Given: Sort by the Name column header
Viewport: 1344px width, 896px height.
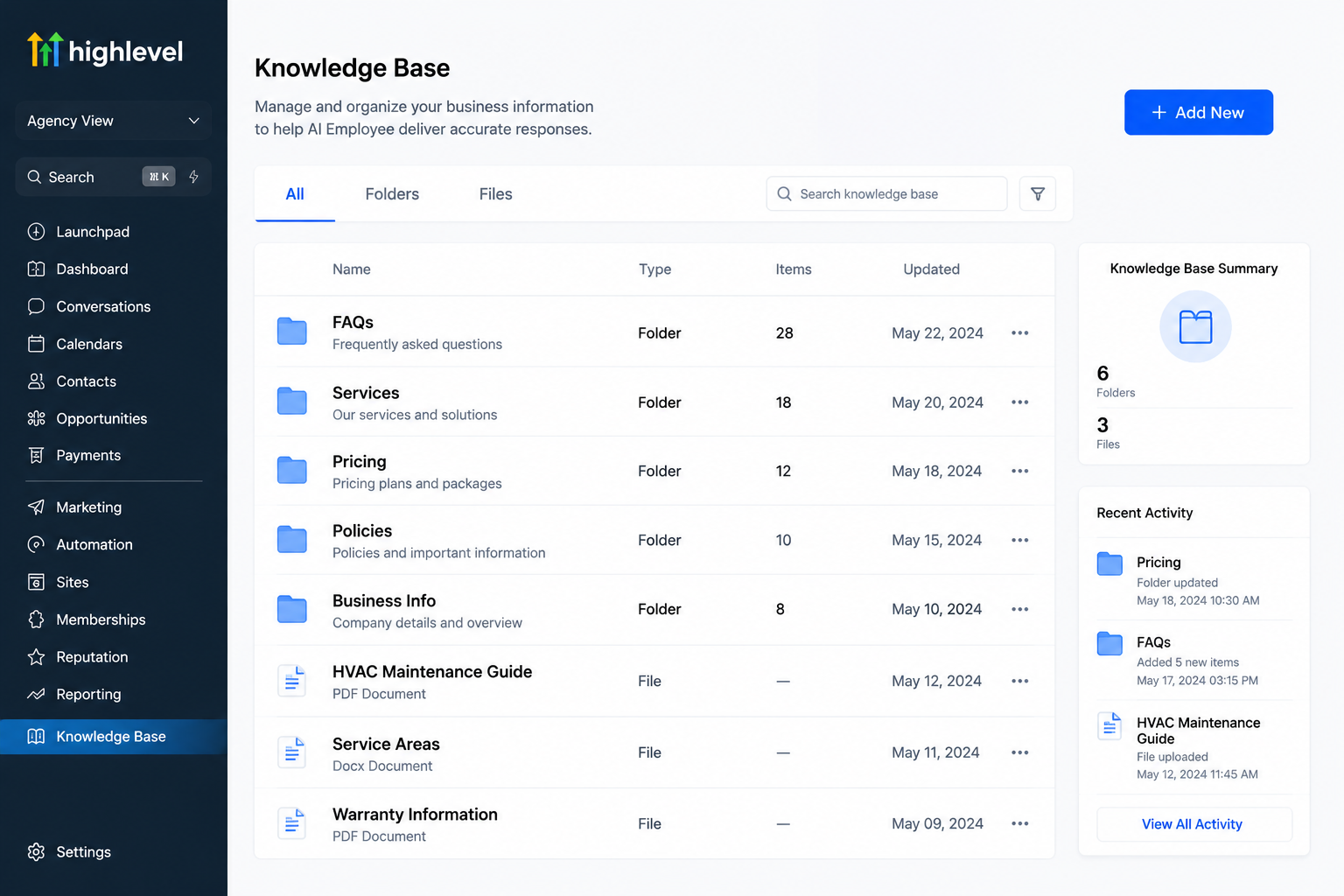Looking at the screenshot, I should 352,269.
